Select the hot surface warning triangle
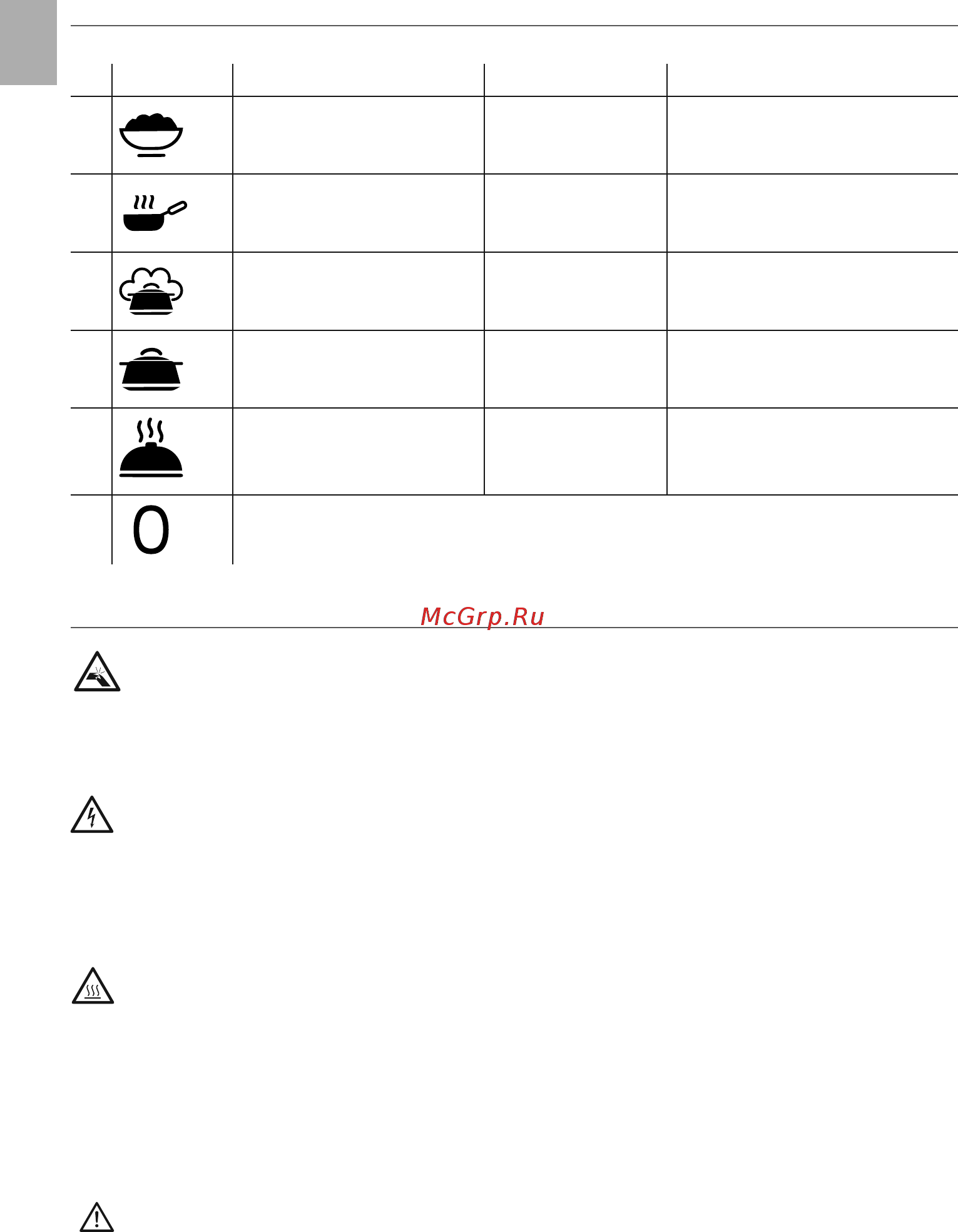Screen dimensions: 958x1232 coord(93,985)
